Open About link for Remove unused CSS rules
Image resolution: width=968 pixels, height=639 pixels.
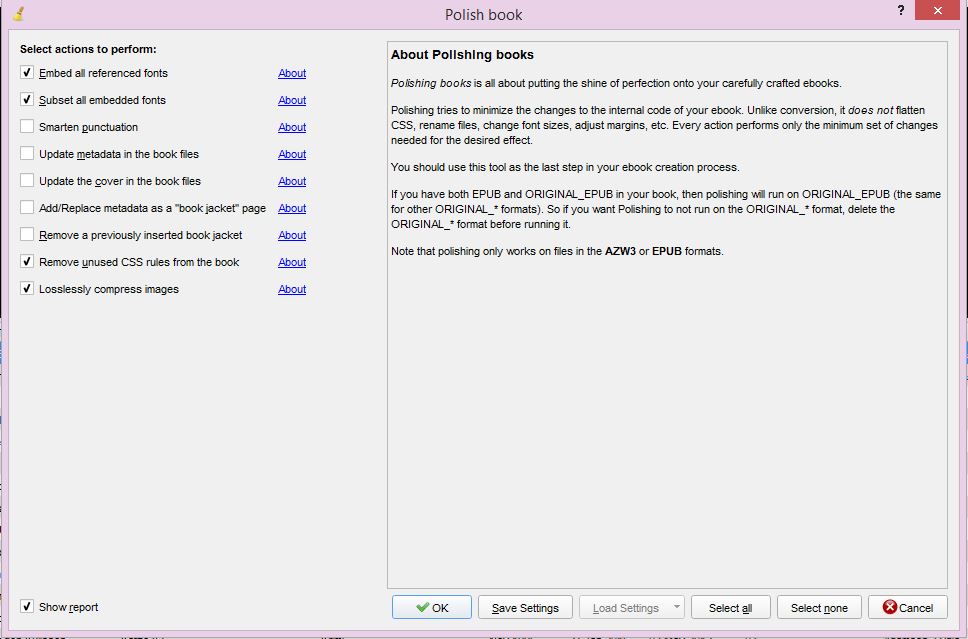tap(292, 262)
